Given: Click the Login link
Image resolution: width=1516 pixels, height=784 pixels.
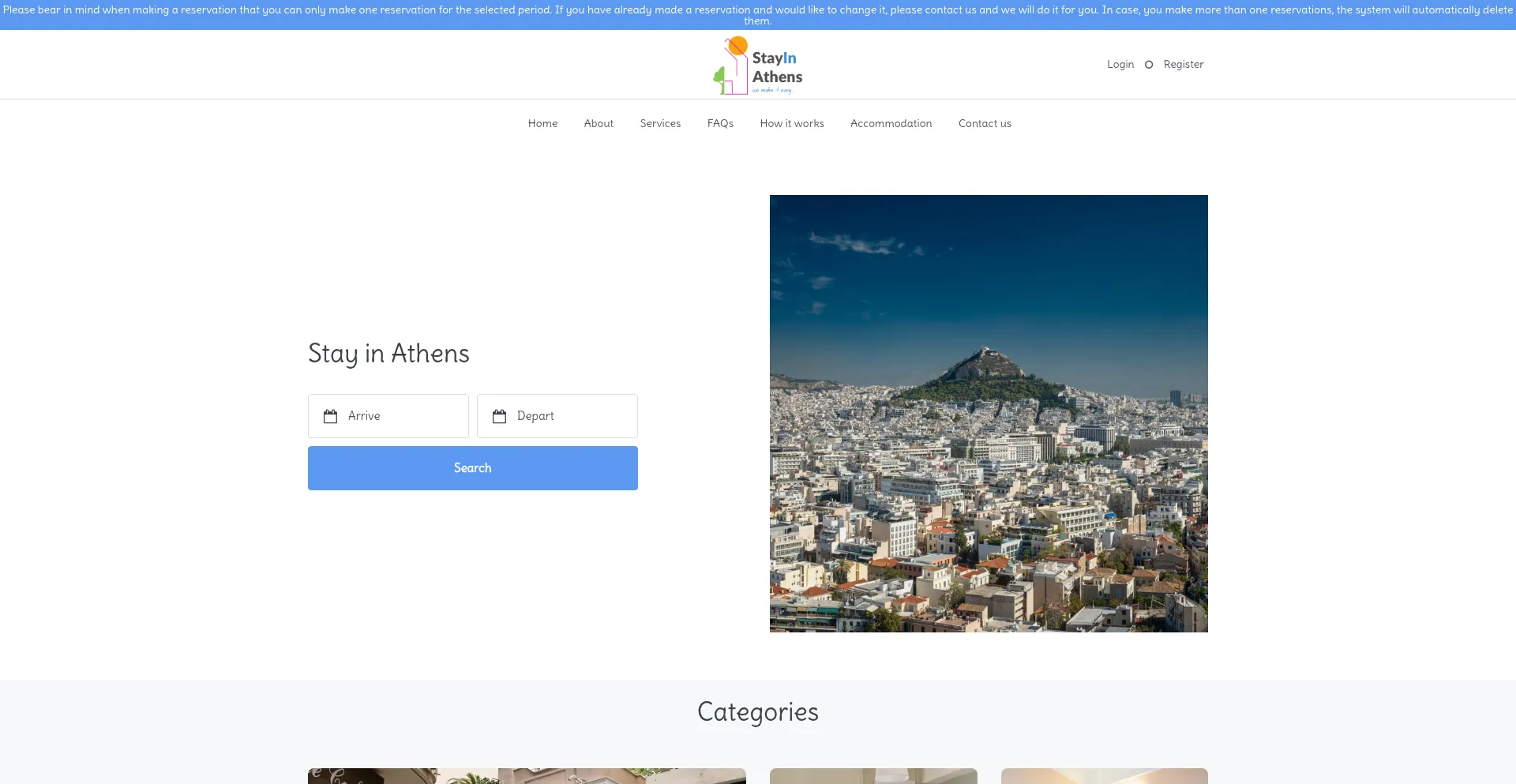Looking at the screenshot, I should 1120,64.
